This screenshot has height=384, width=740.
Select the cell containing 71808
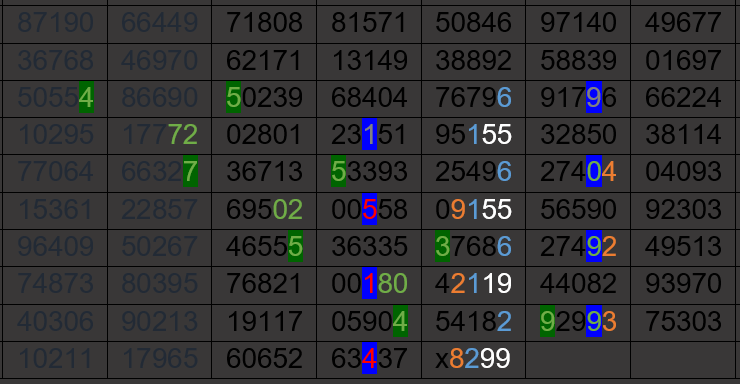(264, 24)
